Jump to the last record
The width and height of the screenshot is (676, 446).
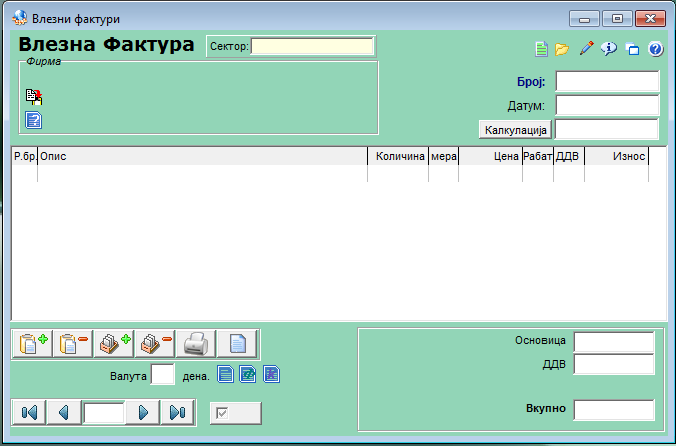[177, 412]
